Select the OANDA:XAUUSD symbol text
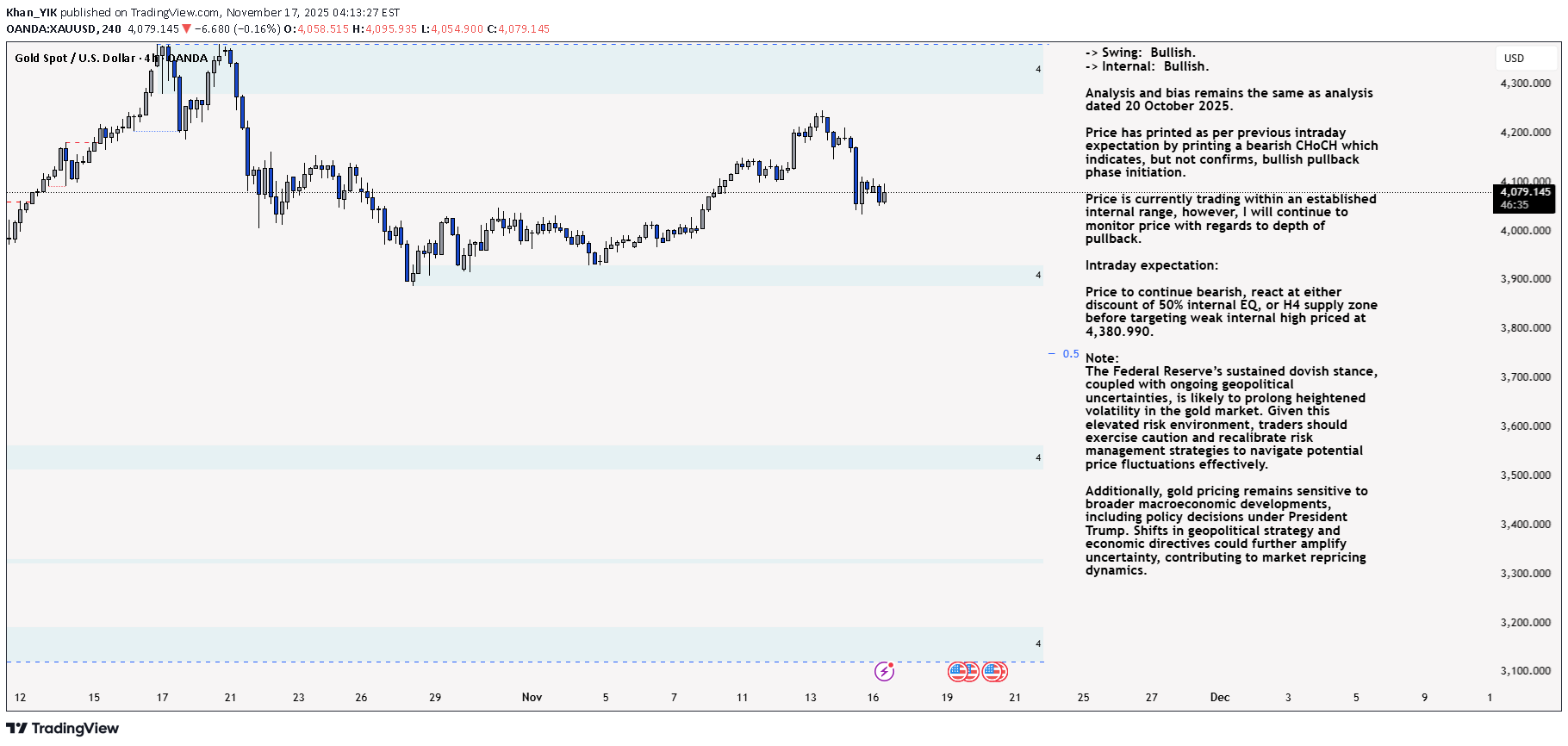Viewport: 1568px width, 746px height. pos(51,29)
